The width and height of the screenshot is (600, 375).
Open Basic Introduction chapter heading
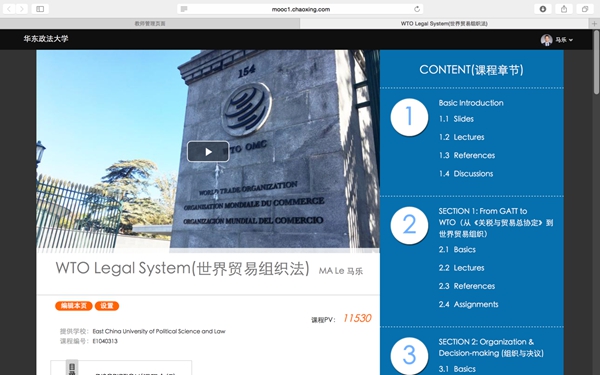click(471, 103)
